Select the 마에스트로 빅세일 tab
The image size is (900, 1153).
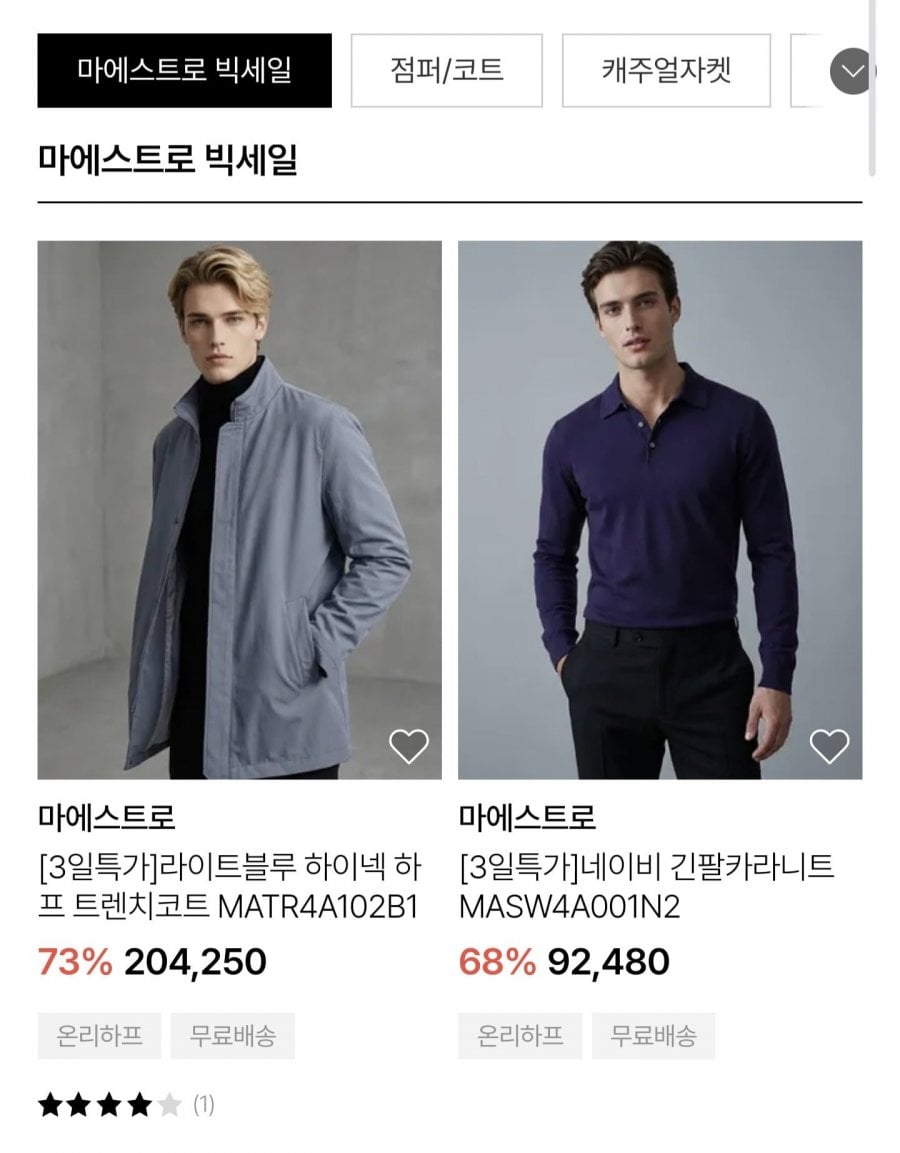pos(184,71)
